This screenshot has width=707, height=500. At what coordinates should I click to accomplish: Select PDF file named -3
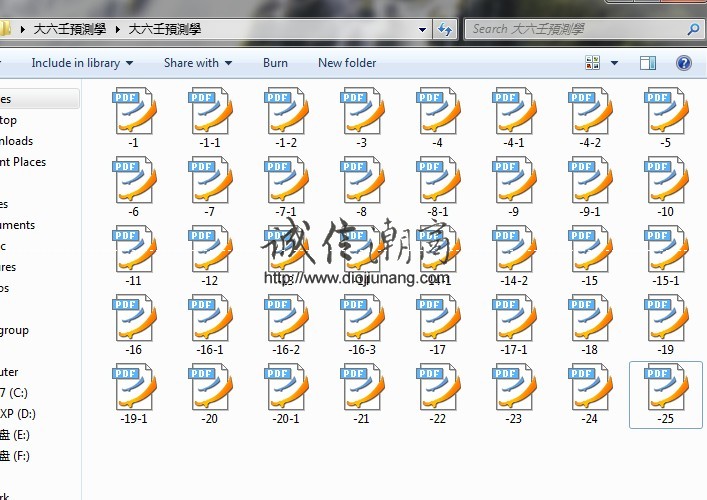pos(362,118)
